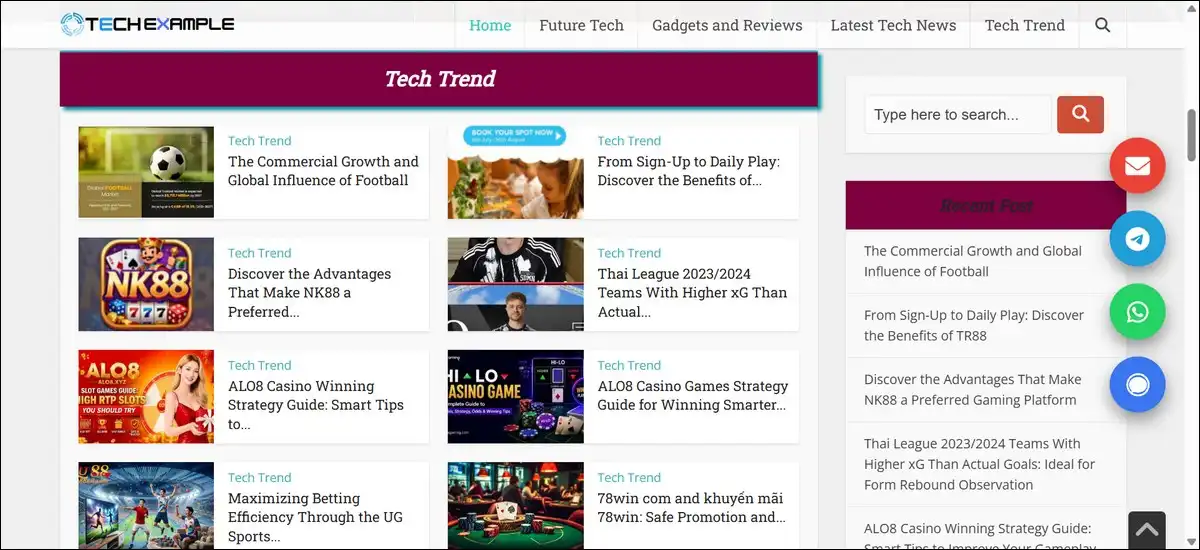Click the 'Type here to search' field
1200x550 pixels.
pos(958,115)
